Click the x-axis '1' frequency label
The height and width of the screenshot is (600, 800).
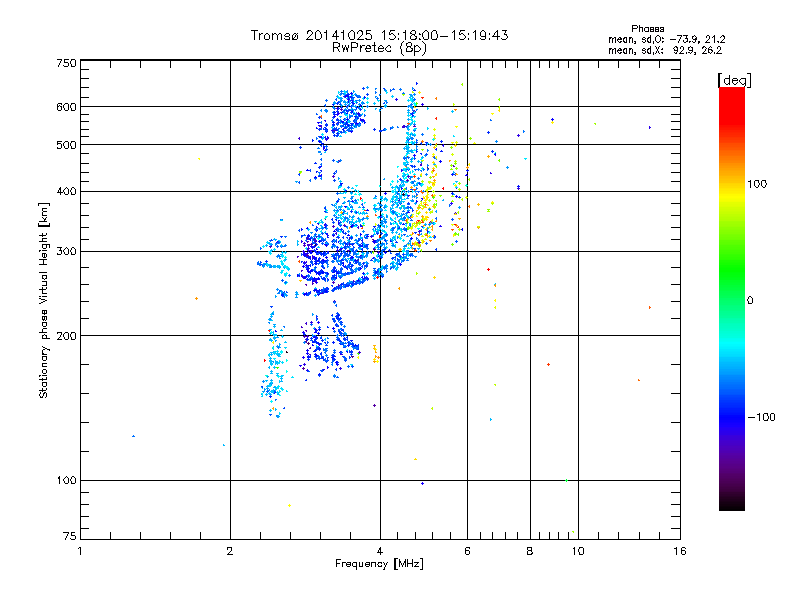click(x=80, y=551)
